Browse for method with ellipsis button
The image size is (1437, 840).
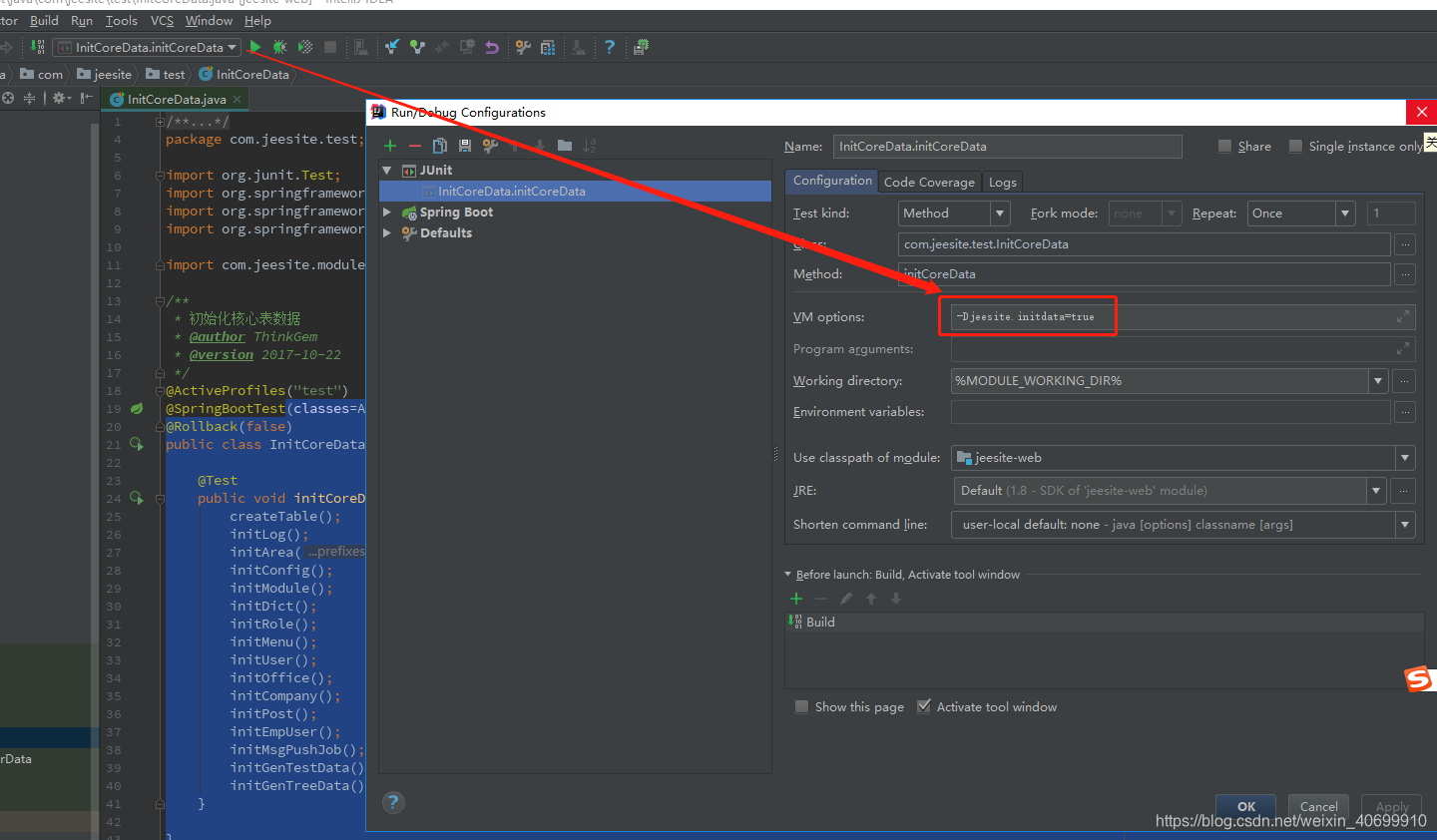coord(1405,273)
